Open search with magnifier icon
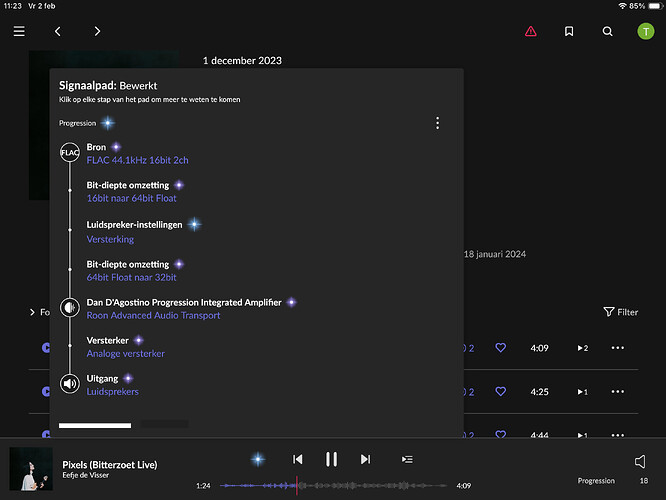666x500 pixels. 608,31
